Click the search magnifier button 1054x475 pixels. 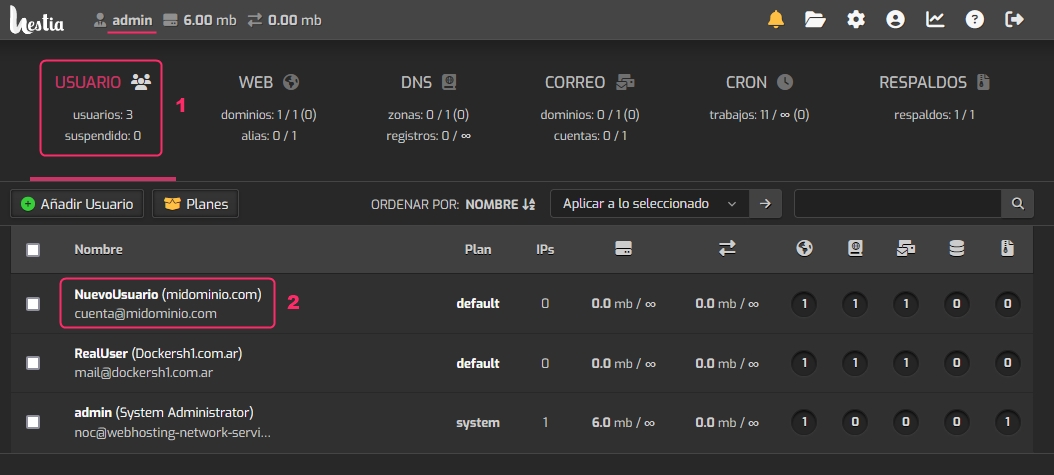point(1017,204)
